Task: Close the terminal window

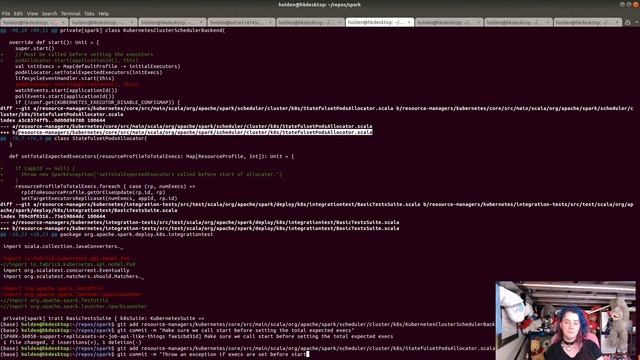Action: [x=636, y=4]
